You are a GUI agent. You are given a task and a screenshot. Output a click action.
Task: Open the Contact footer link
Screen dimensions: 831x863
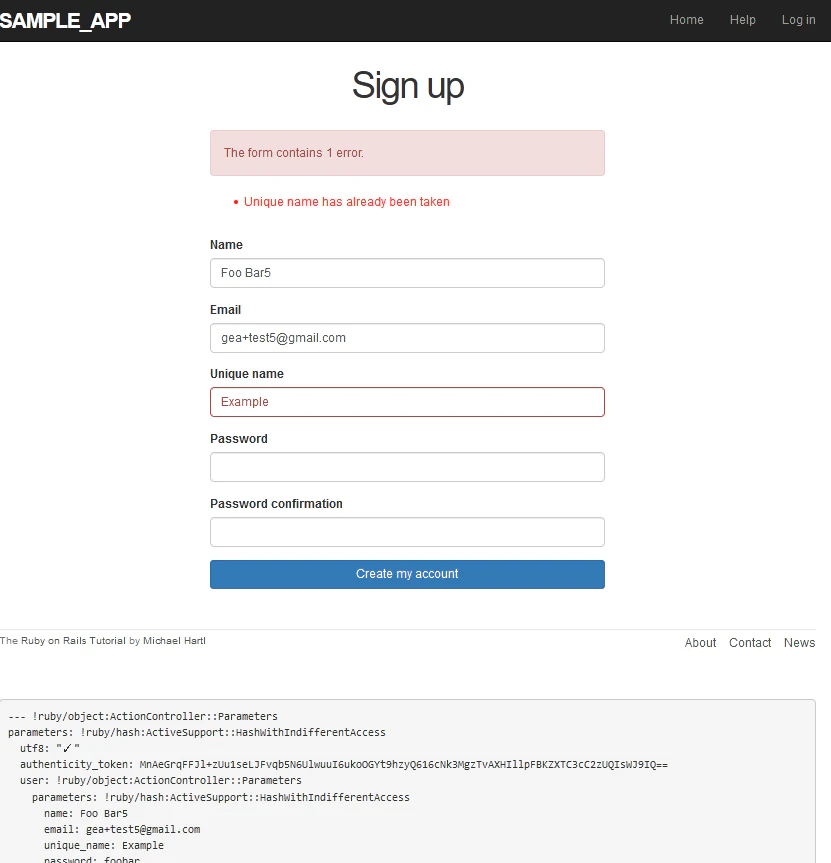[750, 643]
